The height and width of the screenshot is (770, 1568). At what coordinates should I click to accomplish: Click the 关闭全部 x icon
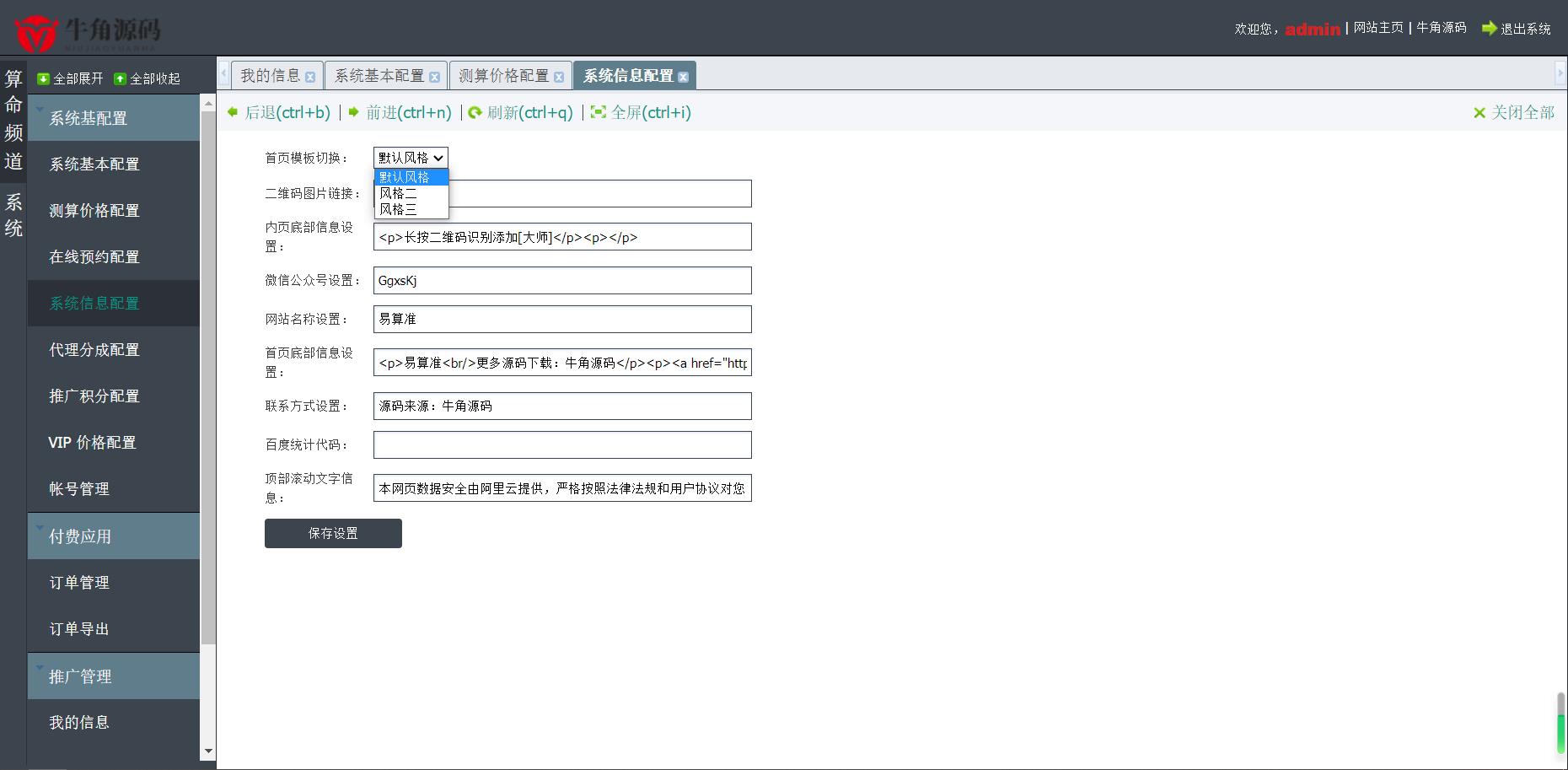tap(1479, 113)
